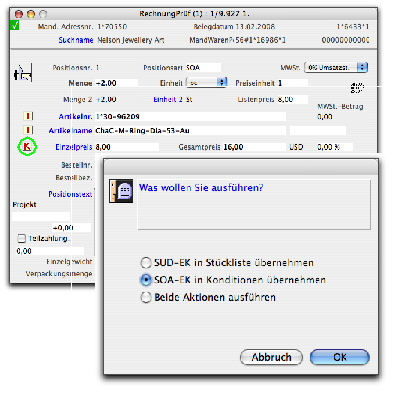
Task: Click the Listenpreis field showing 8,00
Action: (292, 99)
